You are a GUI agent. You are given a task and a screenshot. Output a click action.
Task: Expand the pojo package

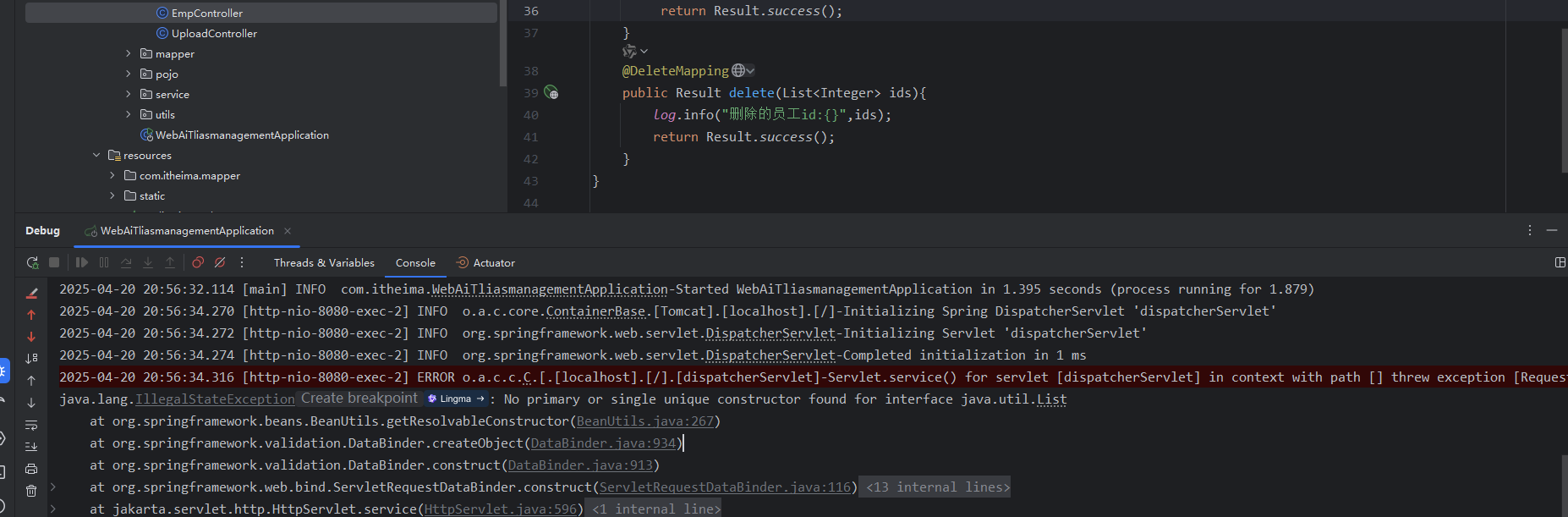pos(129,74)
